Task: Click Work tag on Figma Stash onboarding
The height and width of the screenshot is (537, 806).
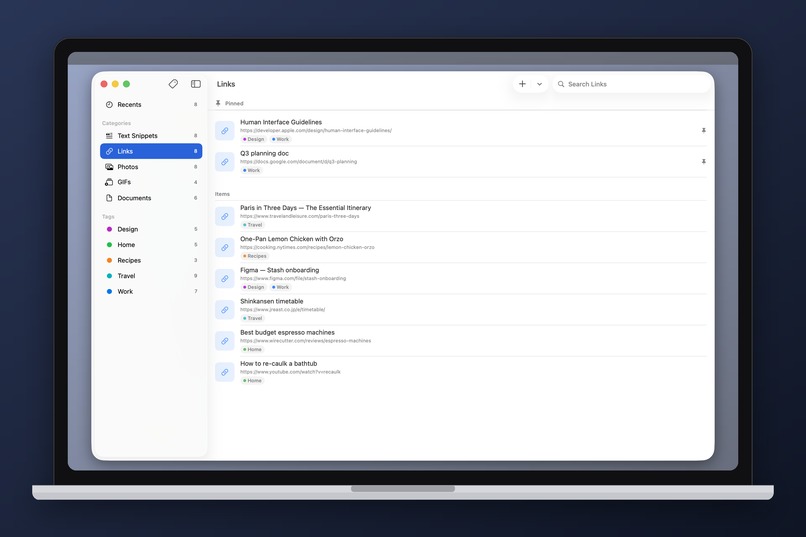Action: point(281,287)
